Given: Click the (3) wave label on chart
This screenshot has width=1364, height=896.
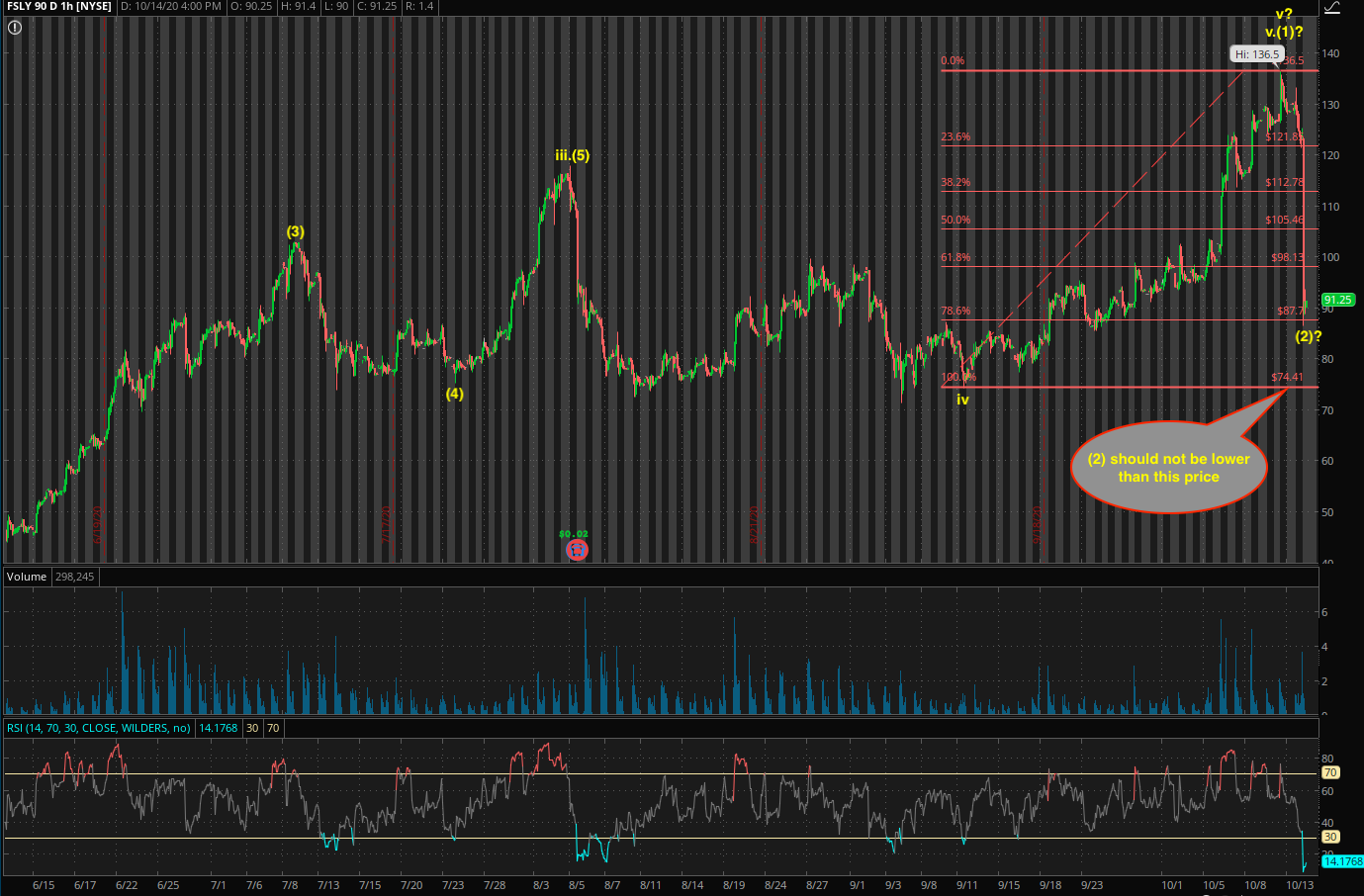Looking at the screenshot, I should (x=296, y=231).
